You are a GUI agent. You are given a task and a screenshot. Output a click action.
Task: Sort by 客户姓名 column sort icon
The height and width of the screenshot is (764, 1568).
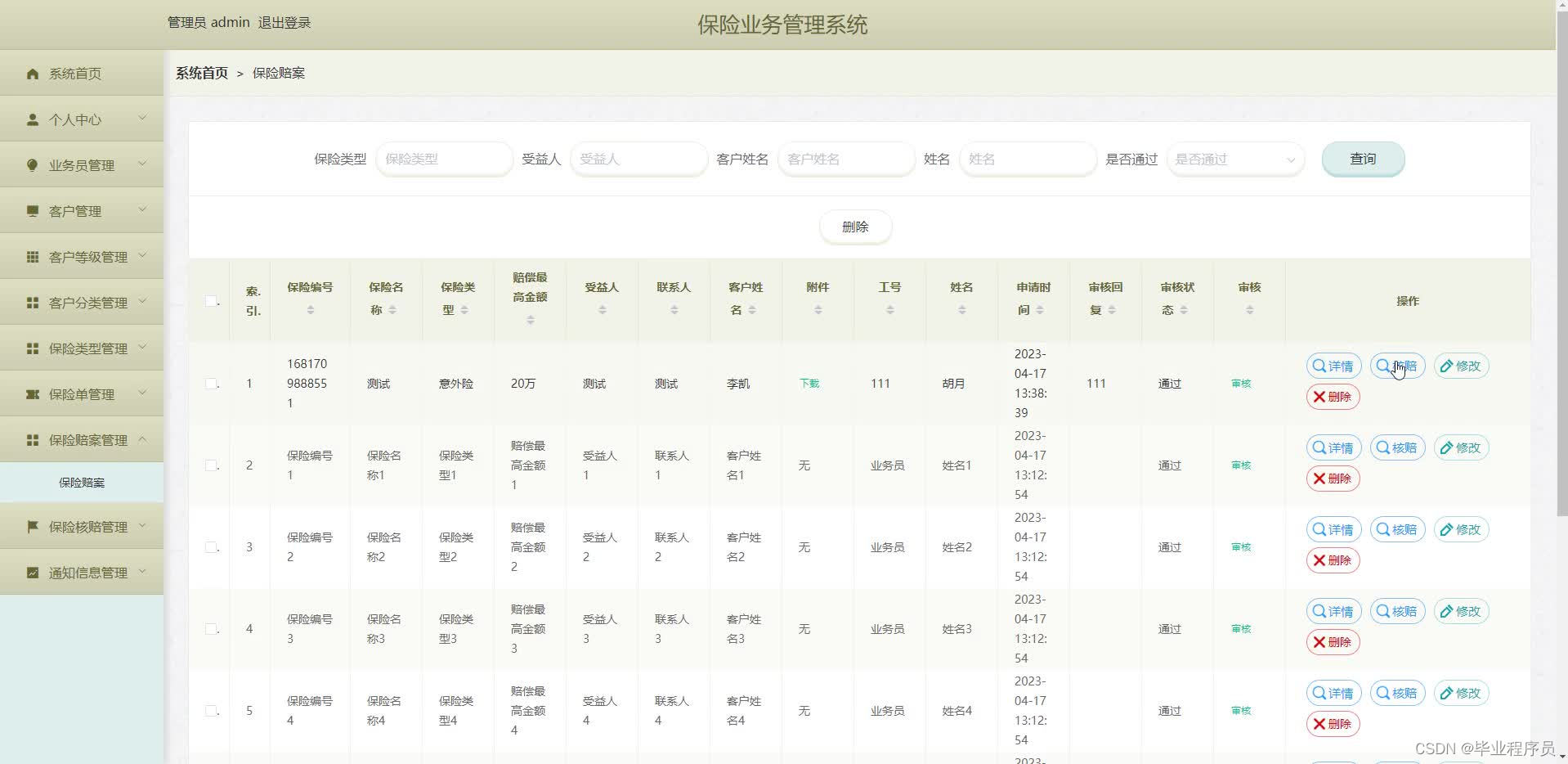pos(752,310)
